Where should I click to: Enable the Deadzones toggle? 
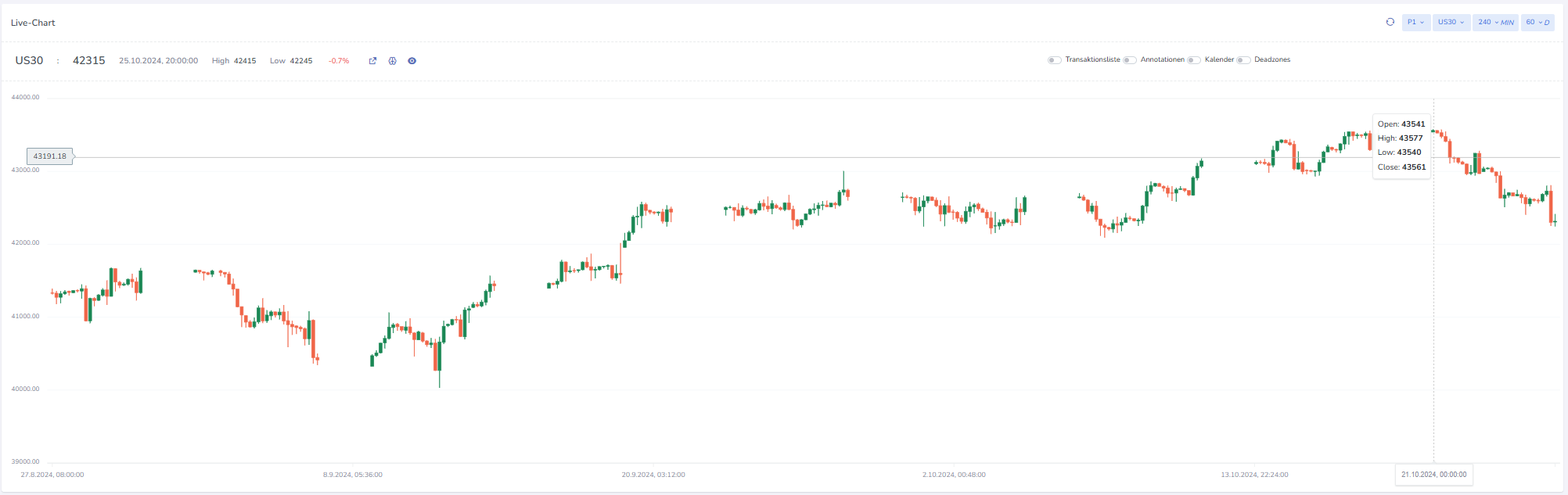(1243, 60)
